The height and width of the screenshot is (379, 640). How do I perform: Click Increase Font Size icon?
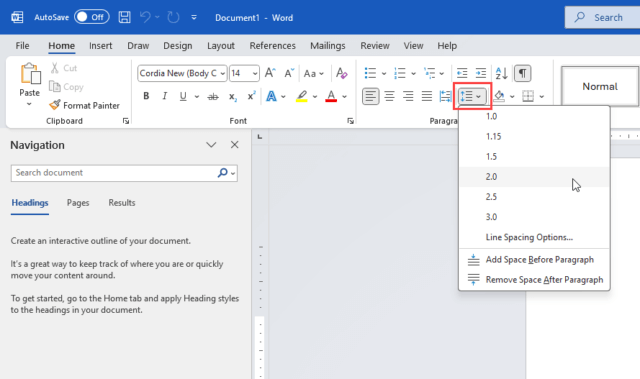270,73
